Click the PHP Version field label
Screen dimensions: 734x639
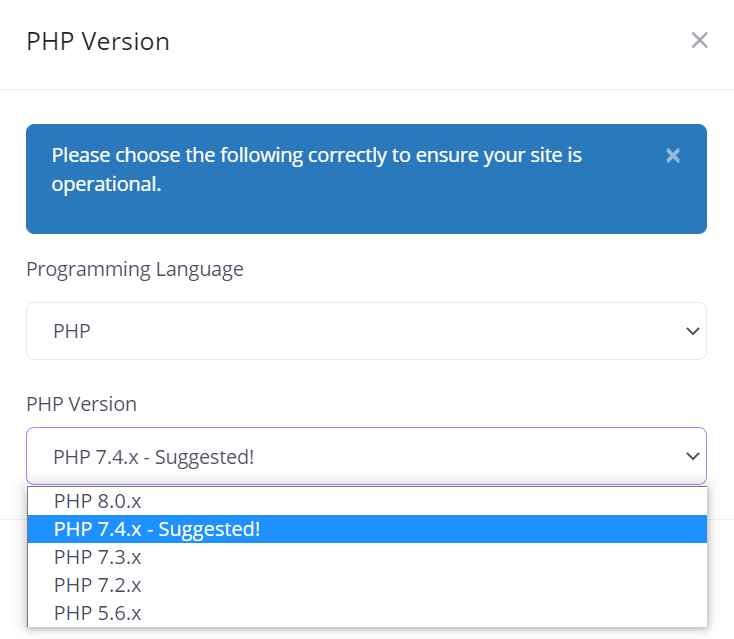coord(81,404)
